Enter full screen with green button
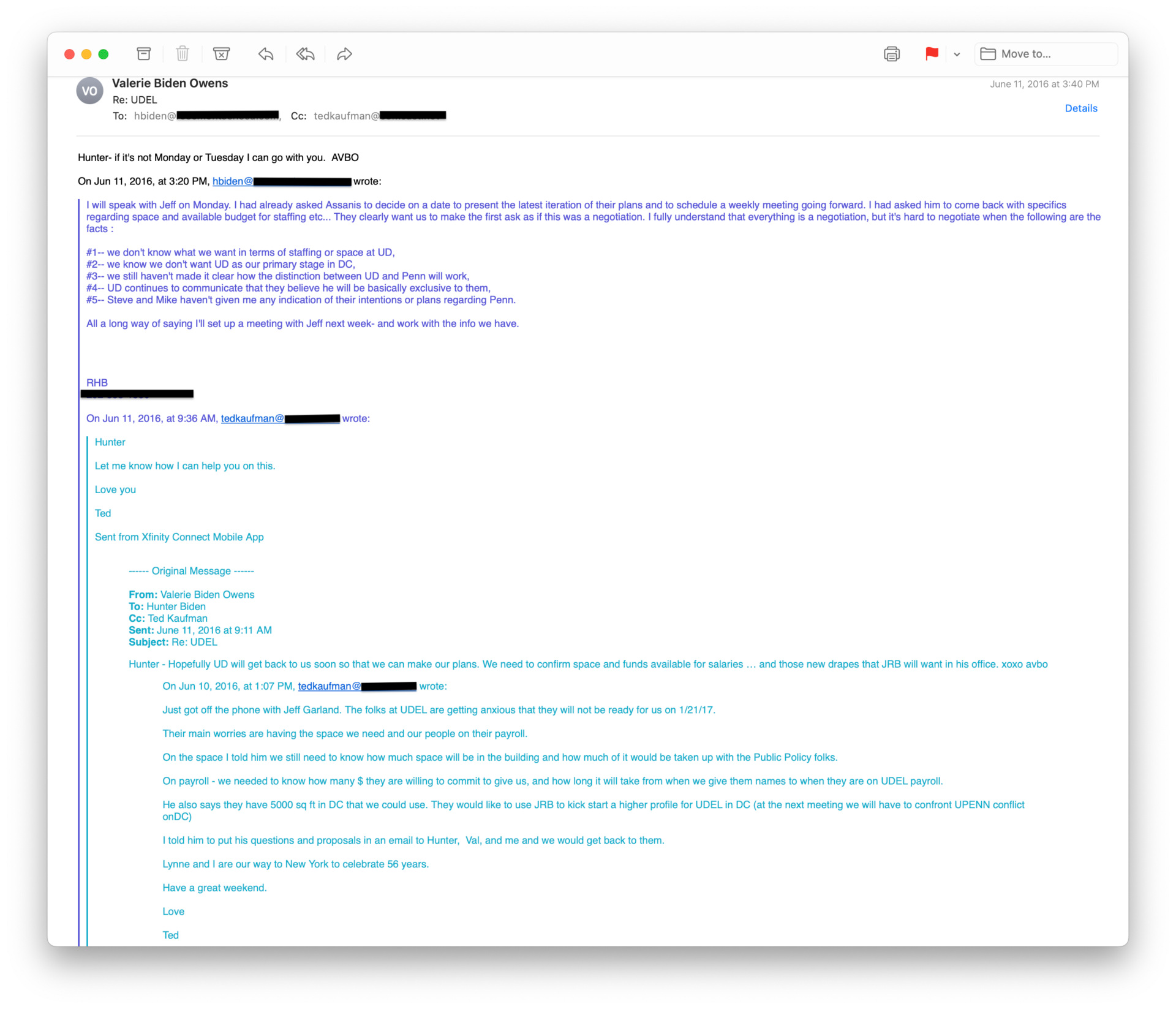The height and width of the screenshot is (1009, 1176). click(x=104, y=55)
